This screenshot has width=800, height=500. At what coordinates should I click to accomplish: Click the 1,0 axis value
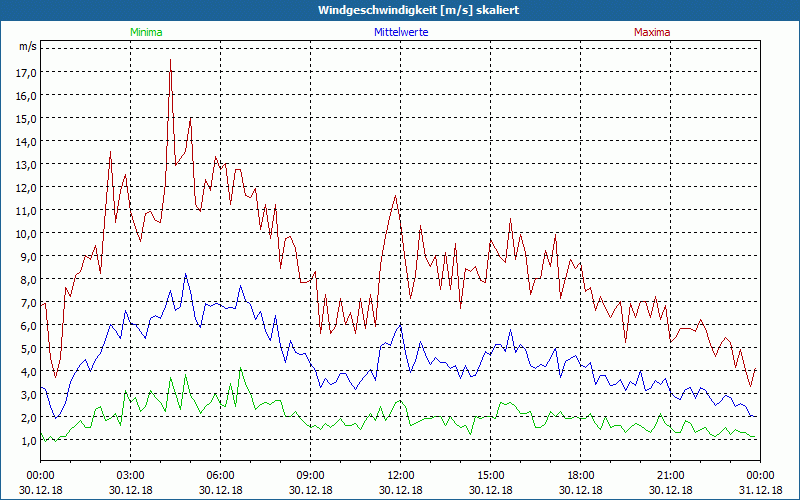pos(28,440)
